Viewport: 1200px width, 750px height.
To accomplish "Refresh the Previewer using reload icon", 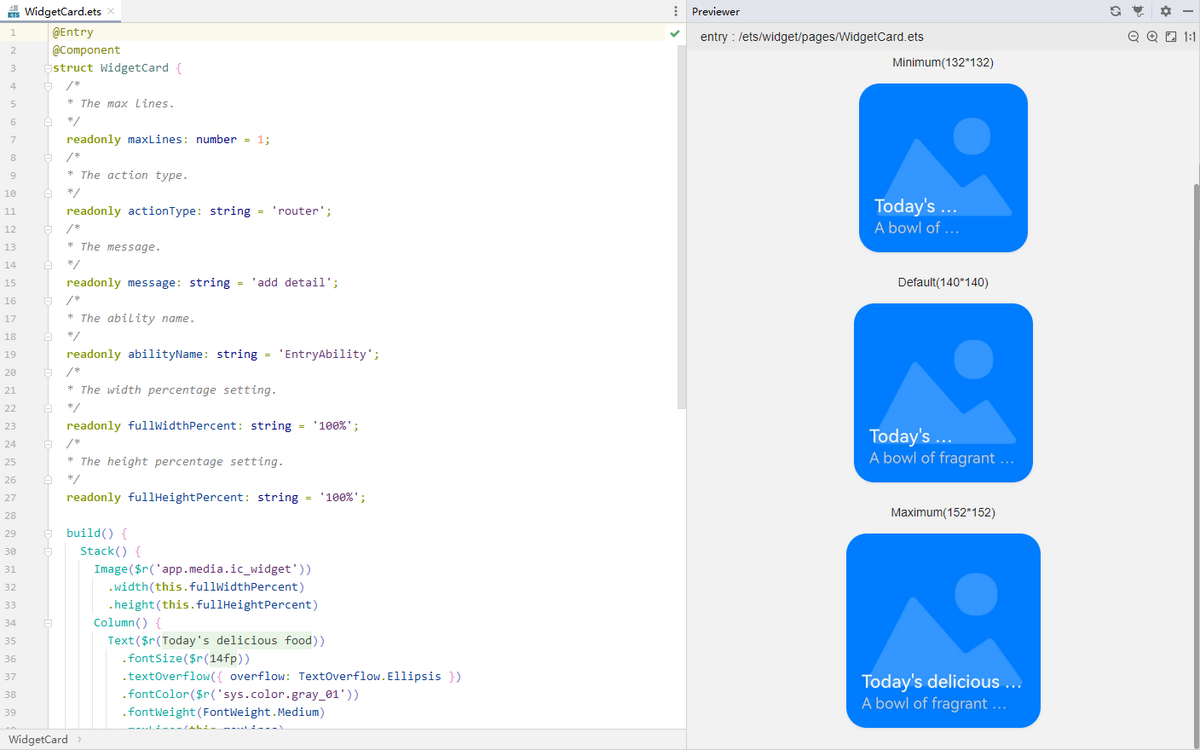I will coord(1116,11).
